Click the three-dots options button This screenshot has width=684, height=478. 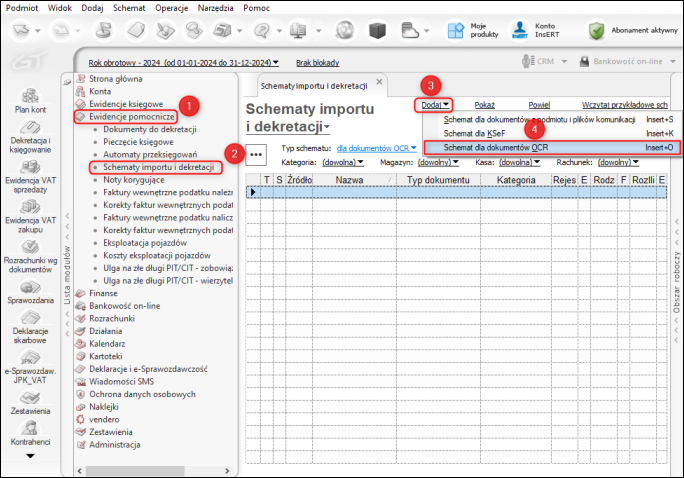tap(257, 153)
